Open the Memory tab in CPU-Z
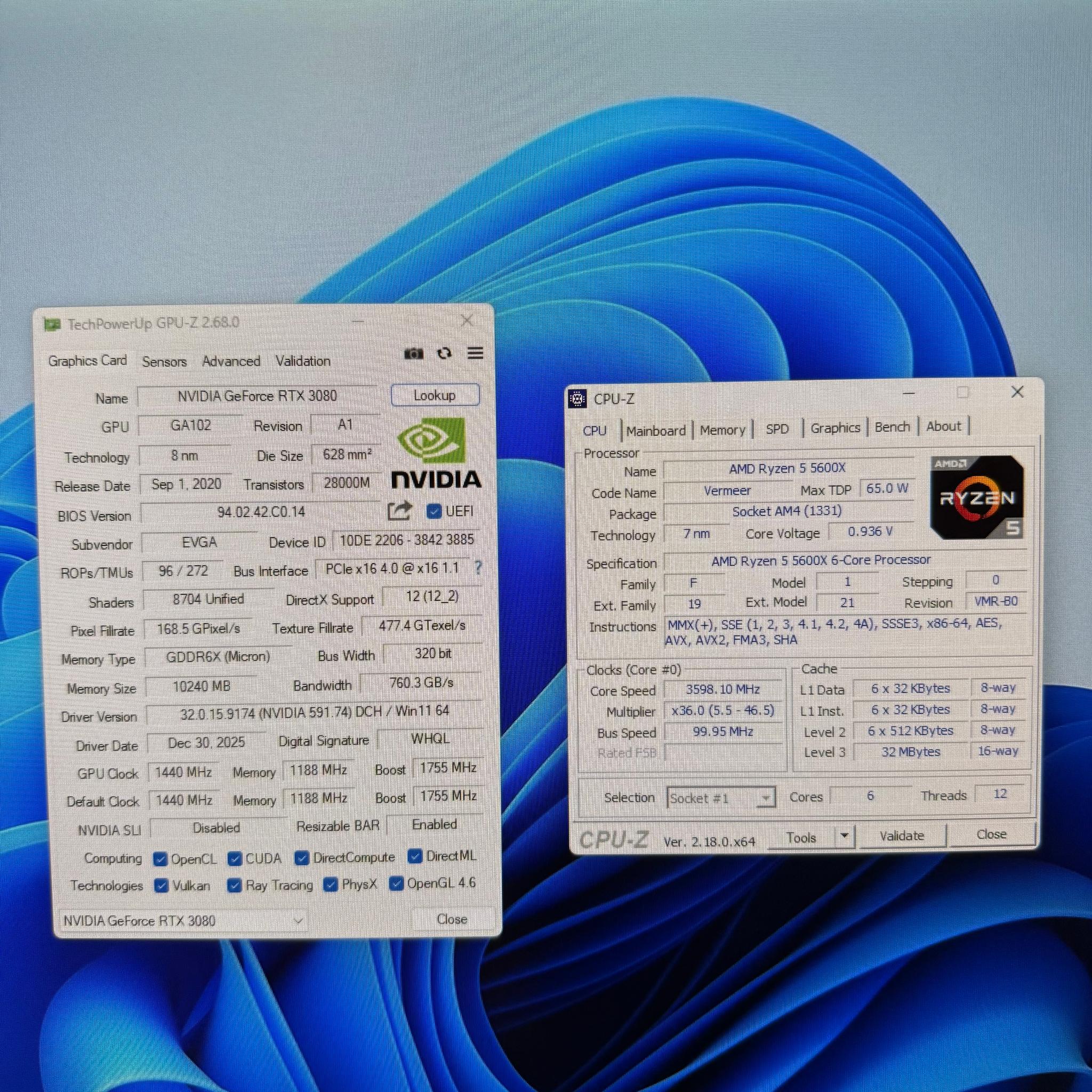This screenshot has height=1092, width=1092. click(723, 430)
